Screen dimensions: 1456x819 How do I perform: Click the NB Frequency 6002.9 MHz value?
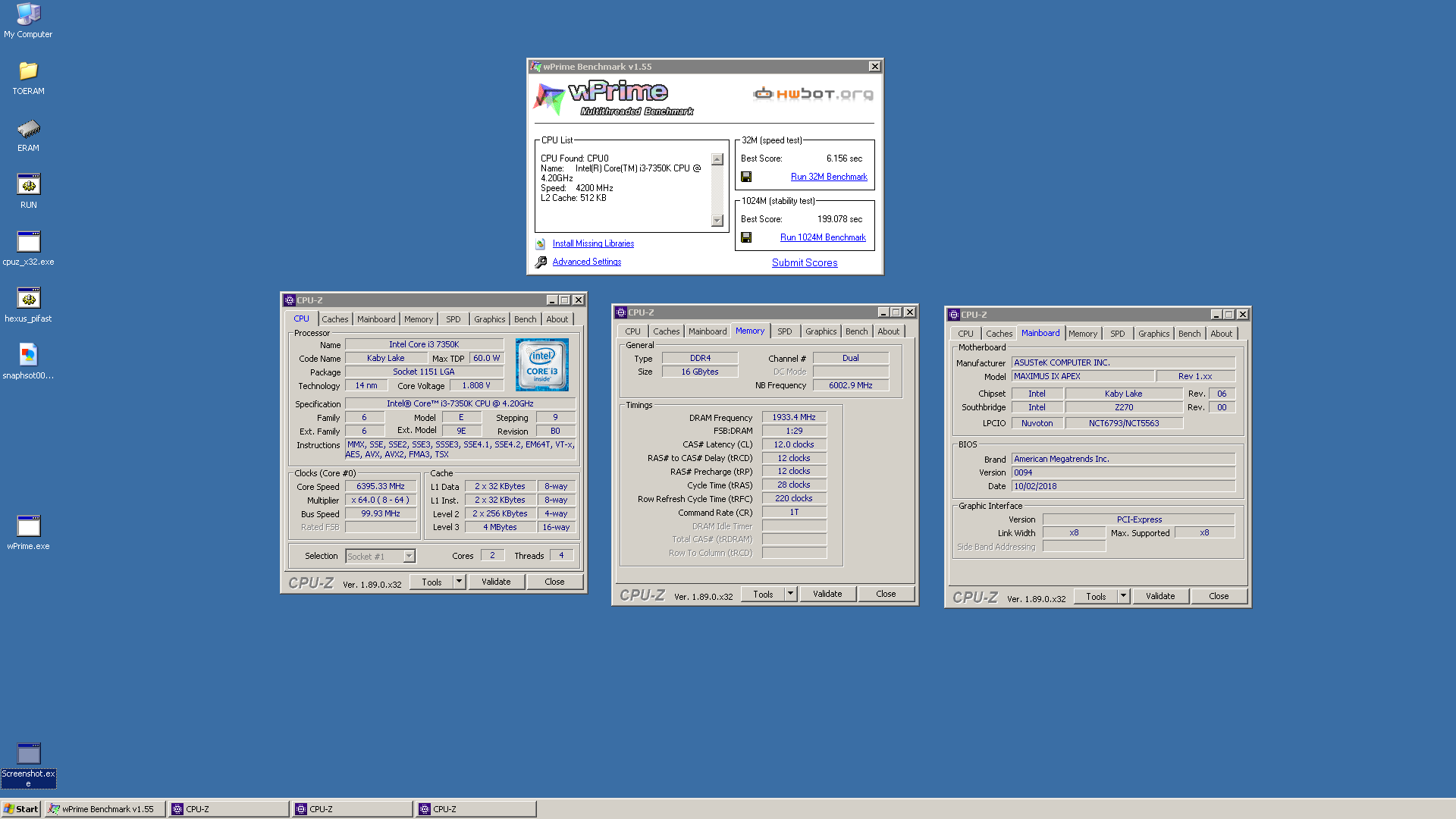(x=851, y=385)
